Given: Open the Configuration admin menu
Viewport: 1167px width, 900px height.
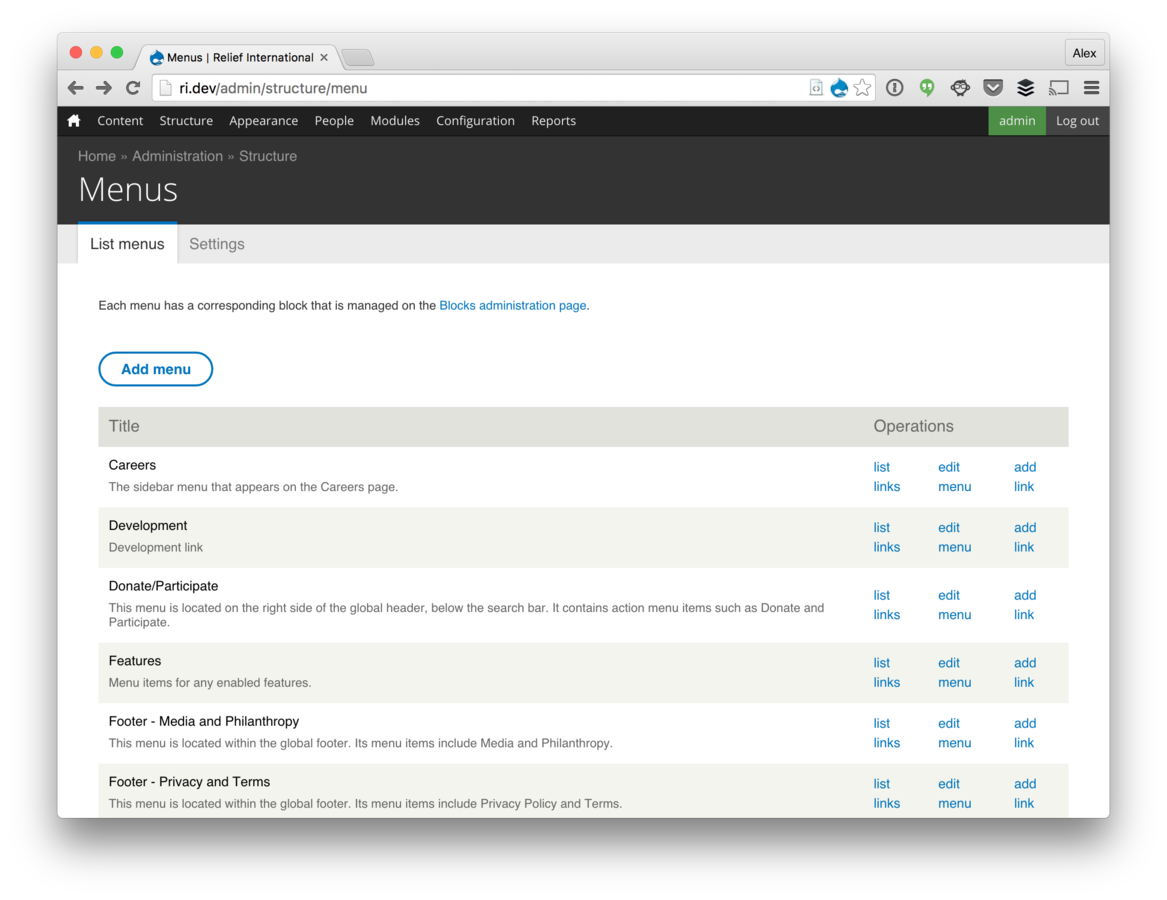Looking at the screenshot, I should [x=476, y=121].
